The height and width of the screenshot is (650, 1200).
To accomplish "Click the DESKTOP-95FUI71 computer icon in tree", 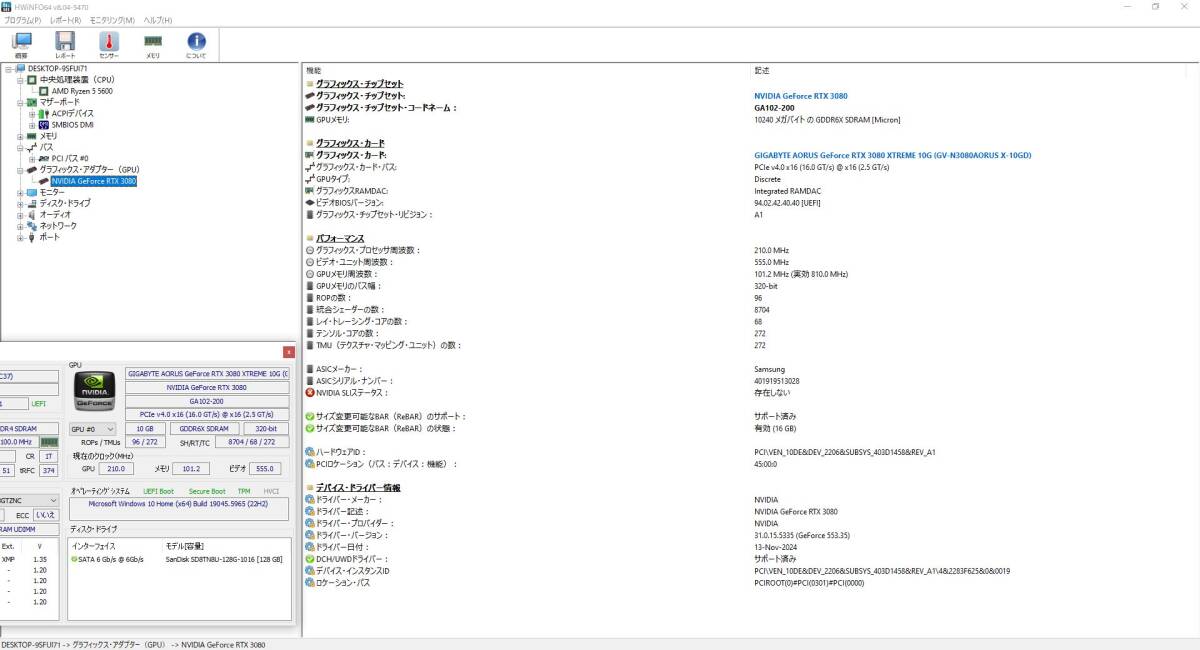I will click(x=20, y=68).
